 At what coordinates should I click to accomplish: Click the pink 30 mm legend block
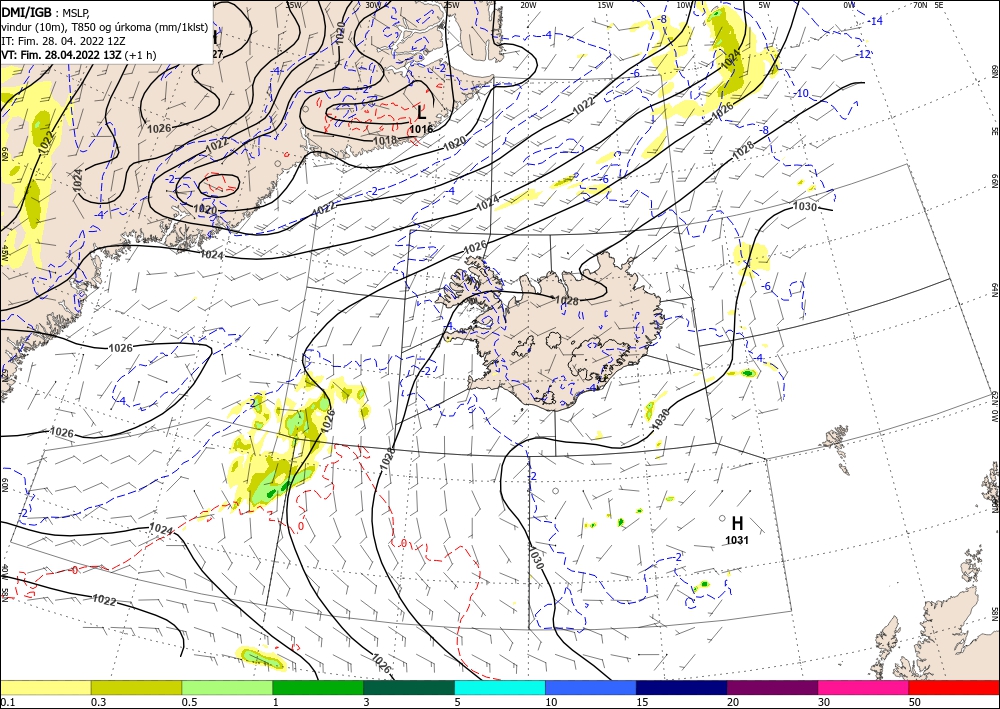(x=864, y=687)
